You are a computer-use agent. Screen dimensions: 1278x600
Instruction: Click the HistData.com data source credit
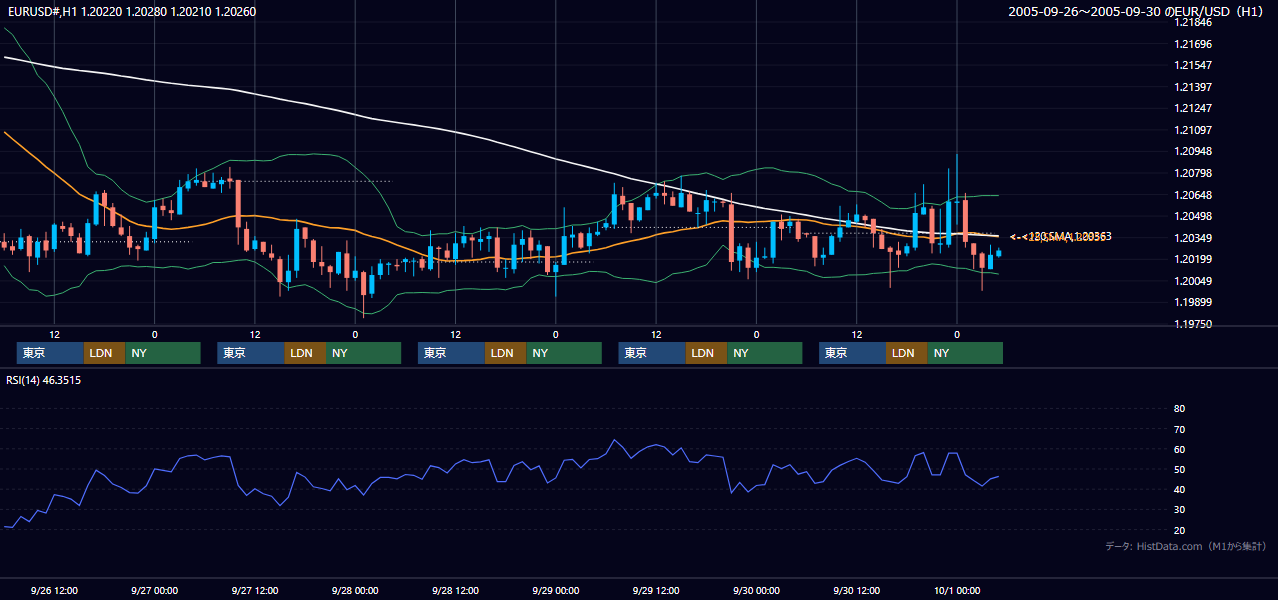point(1186,546)
